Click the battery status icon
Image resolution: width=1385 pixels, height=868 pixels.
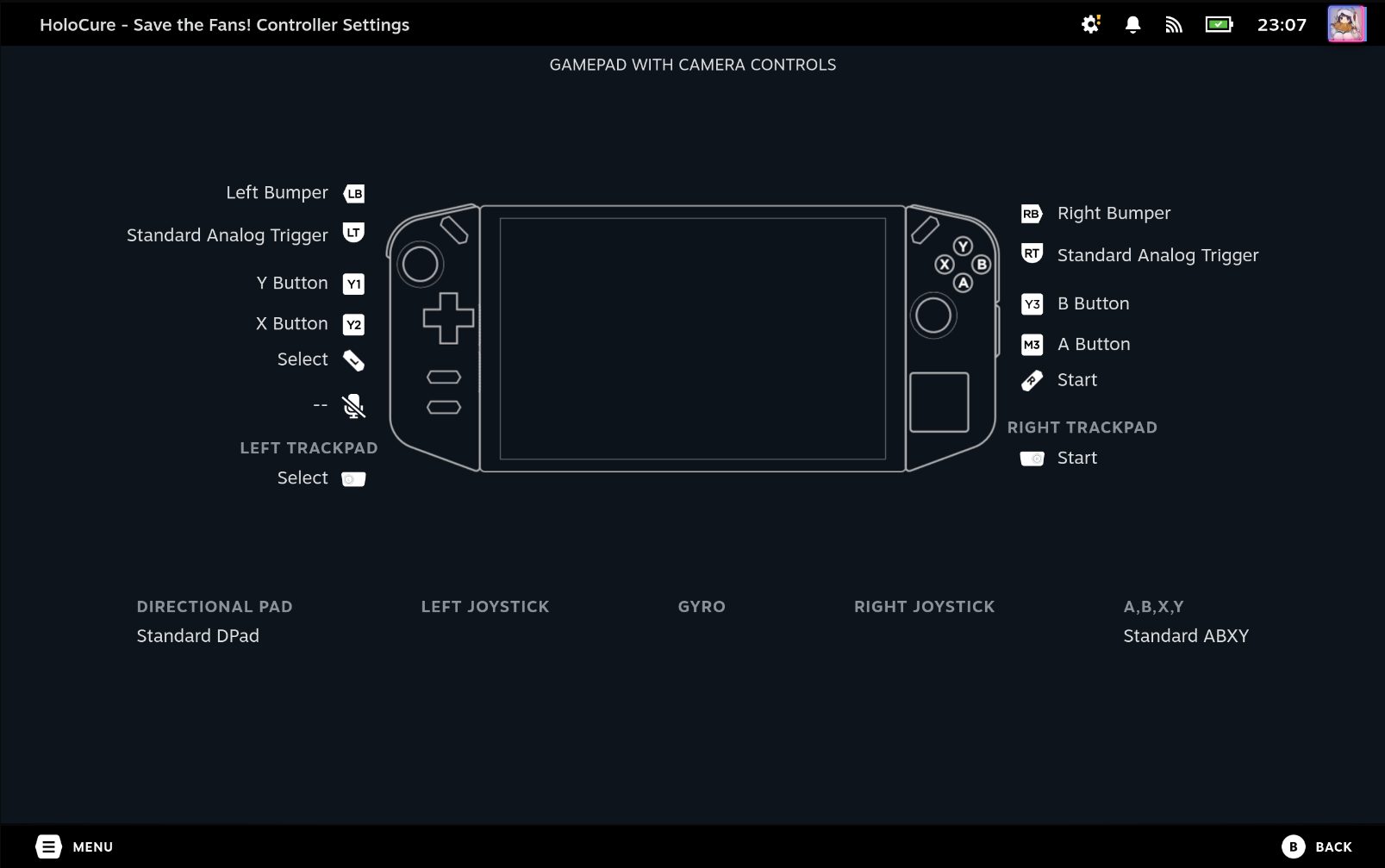pos(1219,24)
